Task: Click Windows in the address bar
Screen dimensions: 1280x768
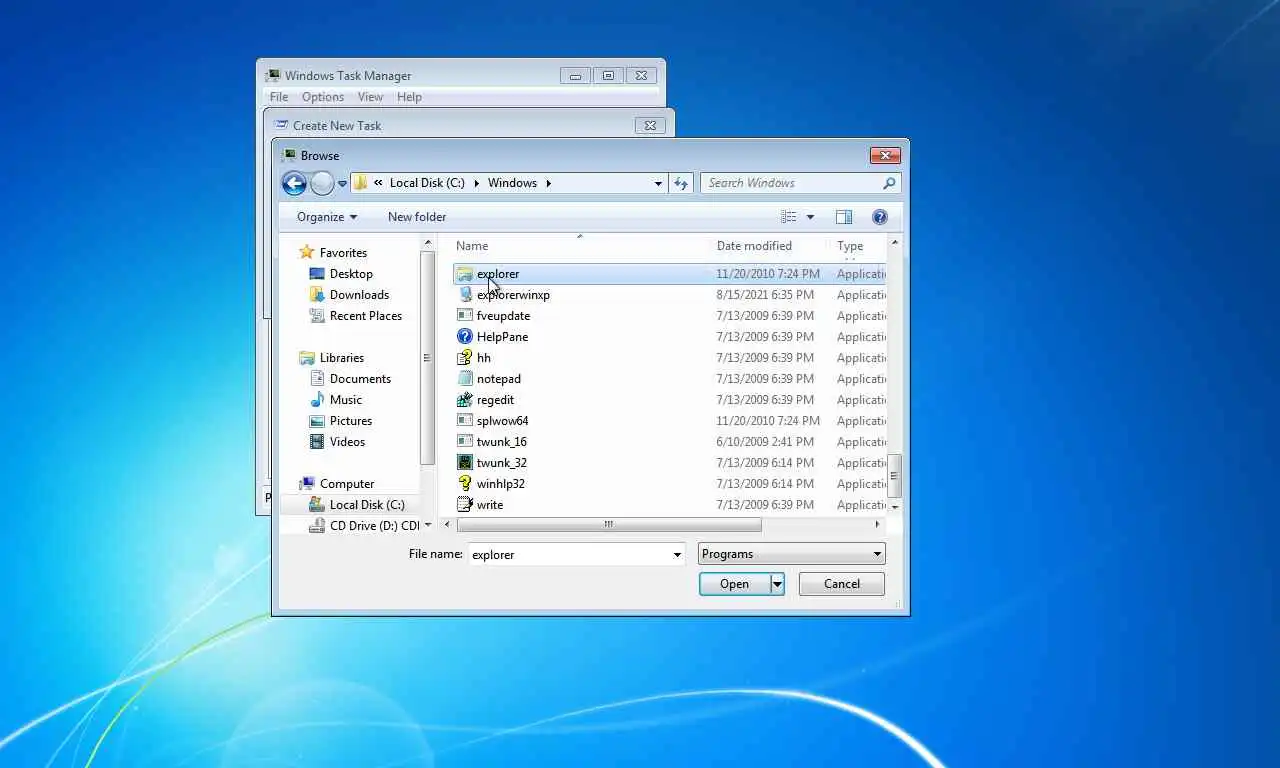Action: (512, 183)
